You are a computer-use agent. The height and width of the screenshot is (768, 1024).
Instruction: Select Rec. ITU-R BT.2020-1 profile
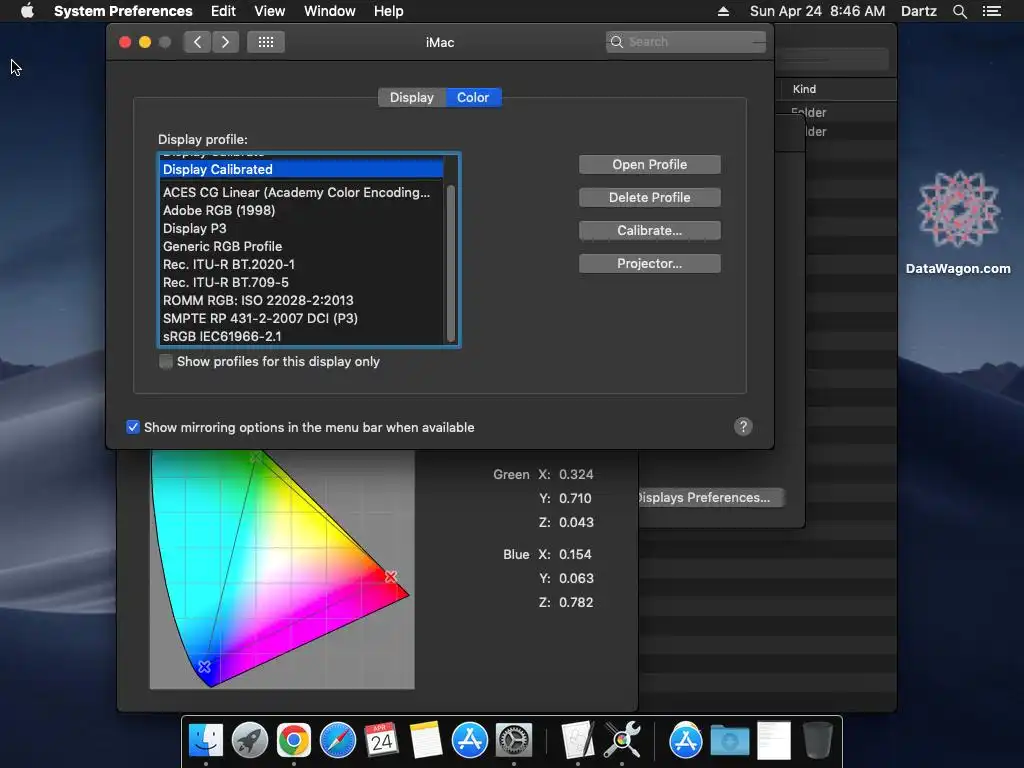point(301,264)
